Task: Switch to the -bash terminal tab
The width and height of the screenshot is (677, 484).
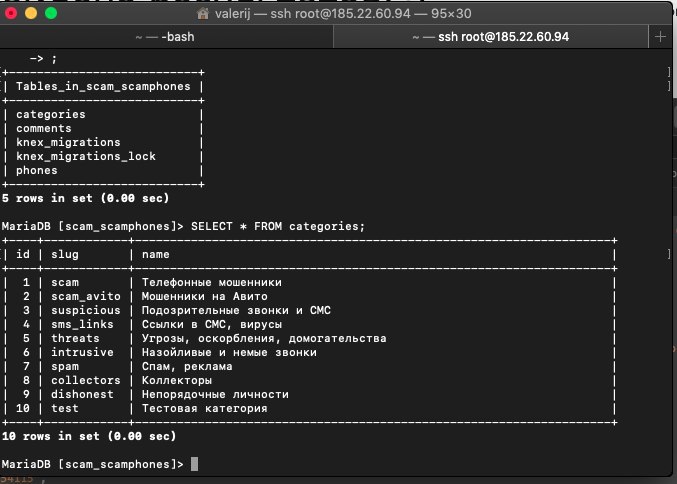Action: [x=166, y=37]
